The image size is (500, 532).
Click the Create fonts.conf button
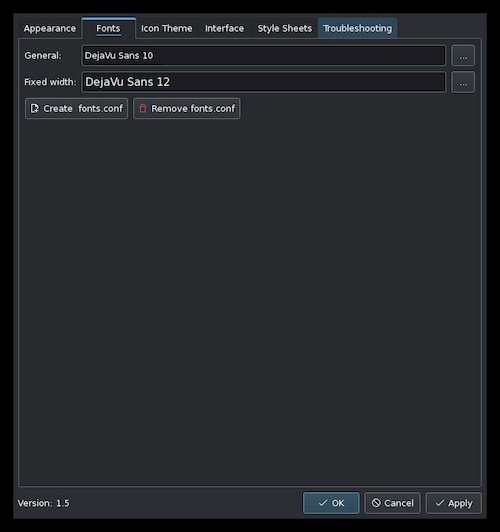tap(76, 109)
